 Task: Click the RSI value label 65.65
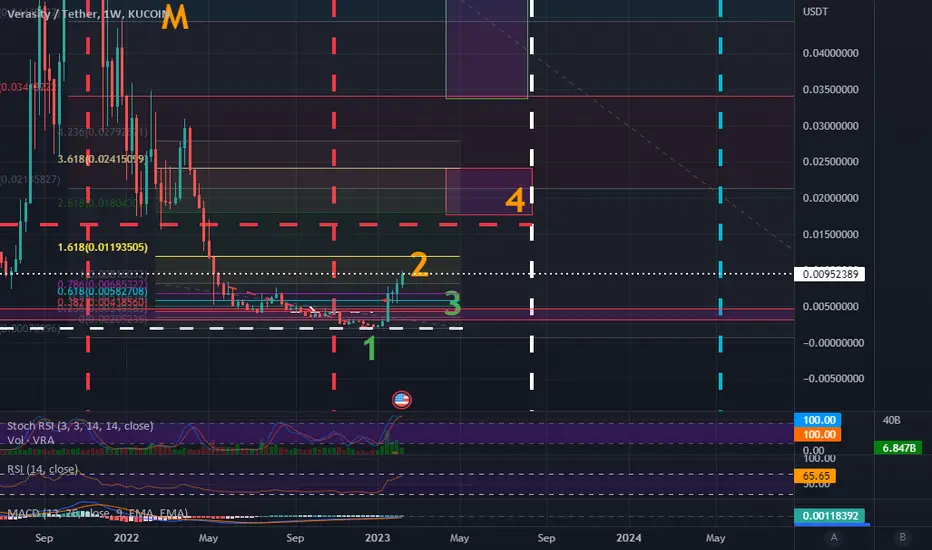point(816,476)
